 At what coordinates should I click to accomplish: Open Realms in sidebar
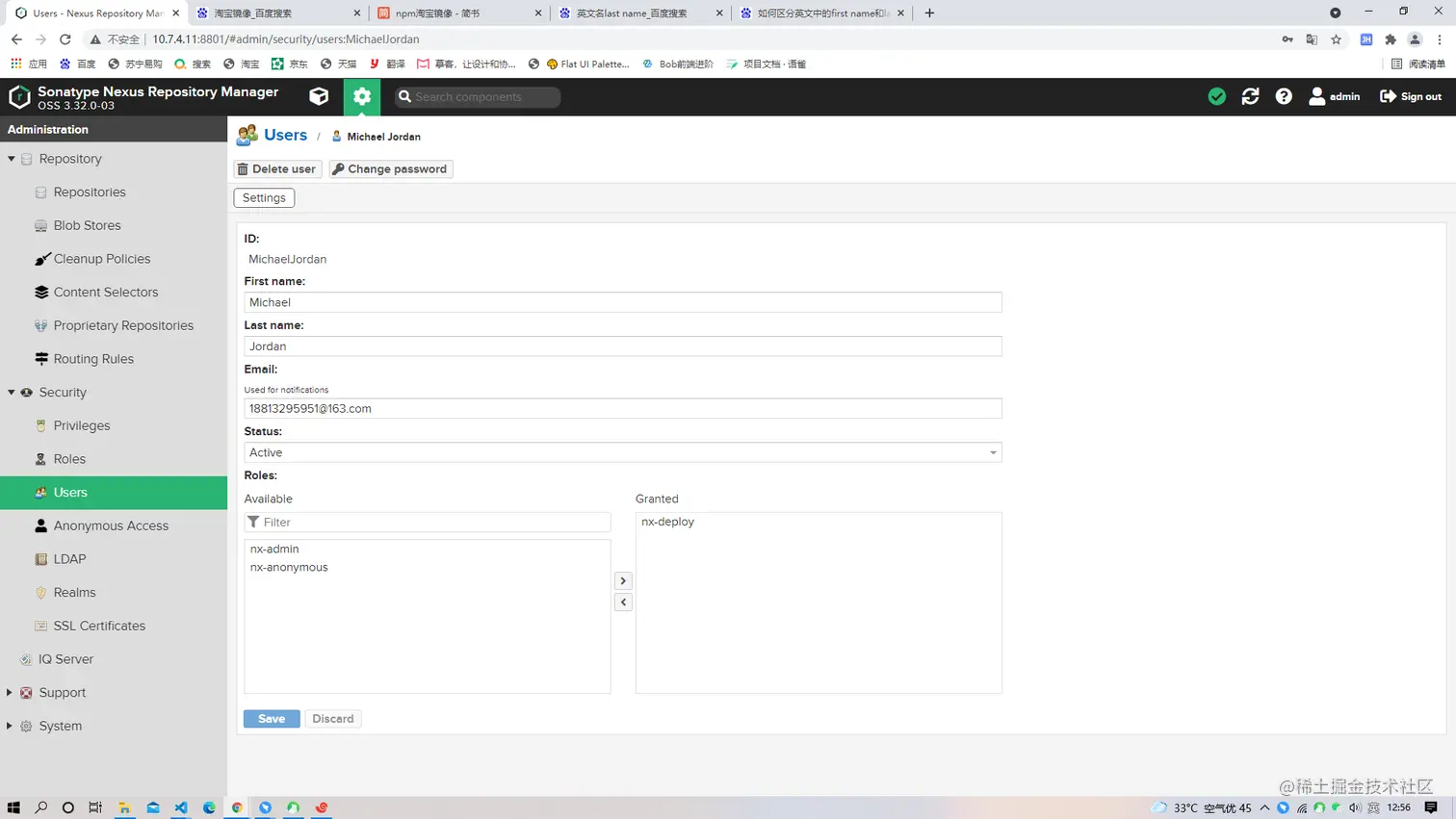coord(74,593)
